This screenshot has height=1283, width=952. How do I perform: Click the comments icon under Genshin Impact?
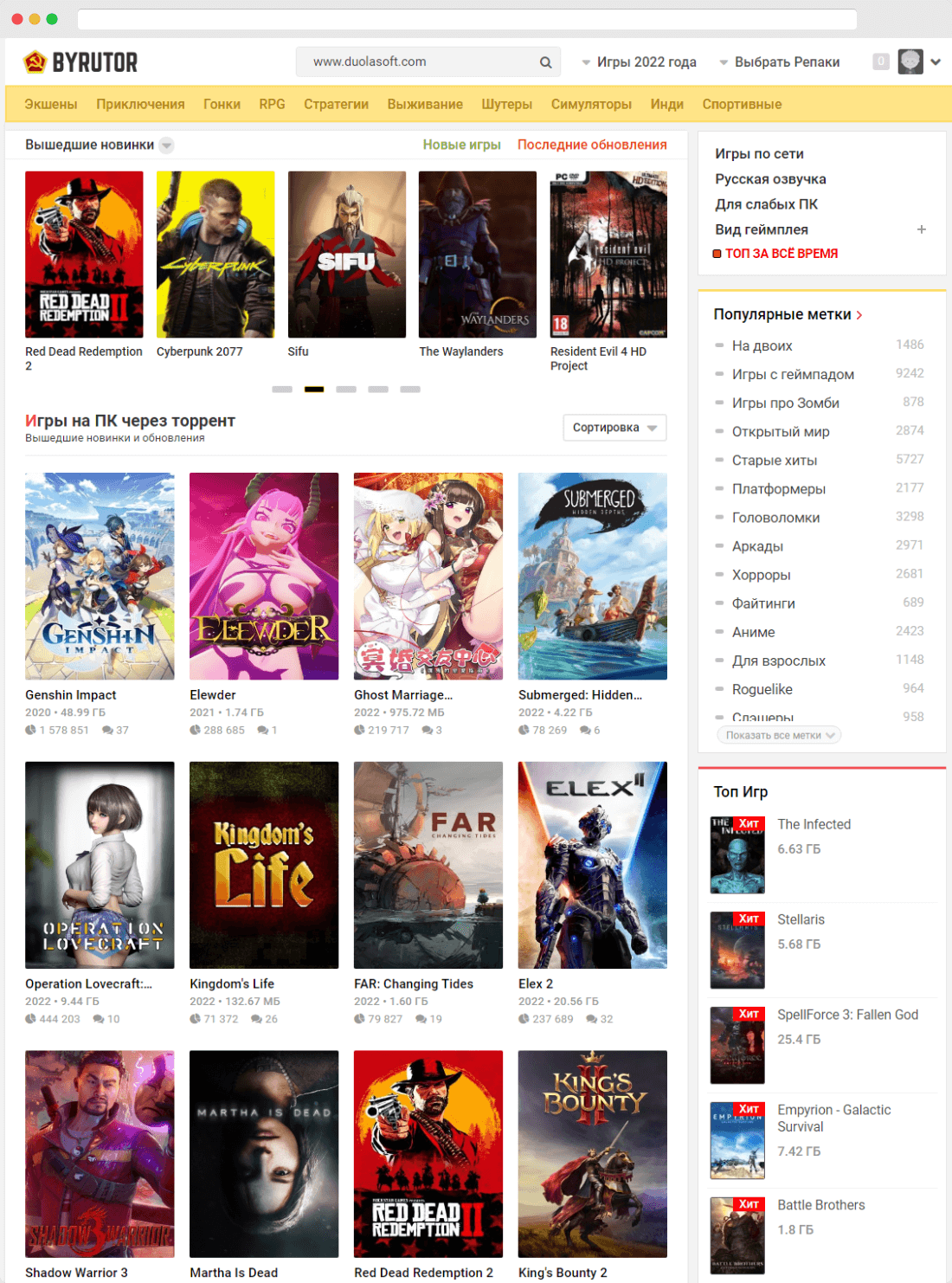point(107,731)
